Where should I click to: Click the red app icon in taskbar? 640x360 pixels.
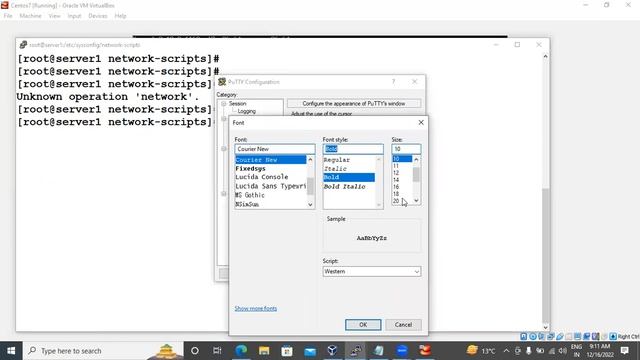point(425,351)
